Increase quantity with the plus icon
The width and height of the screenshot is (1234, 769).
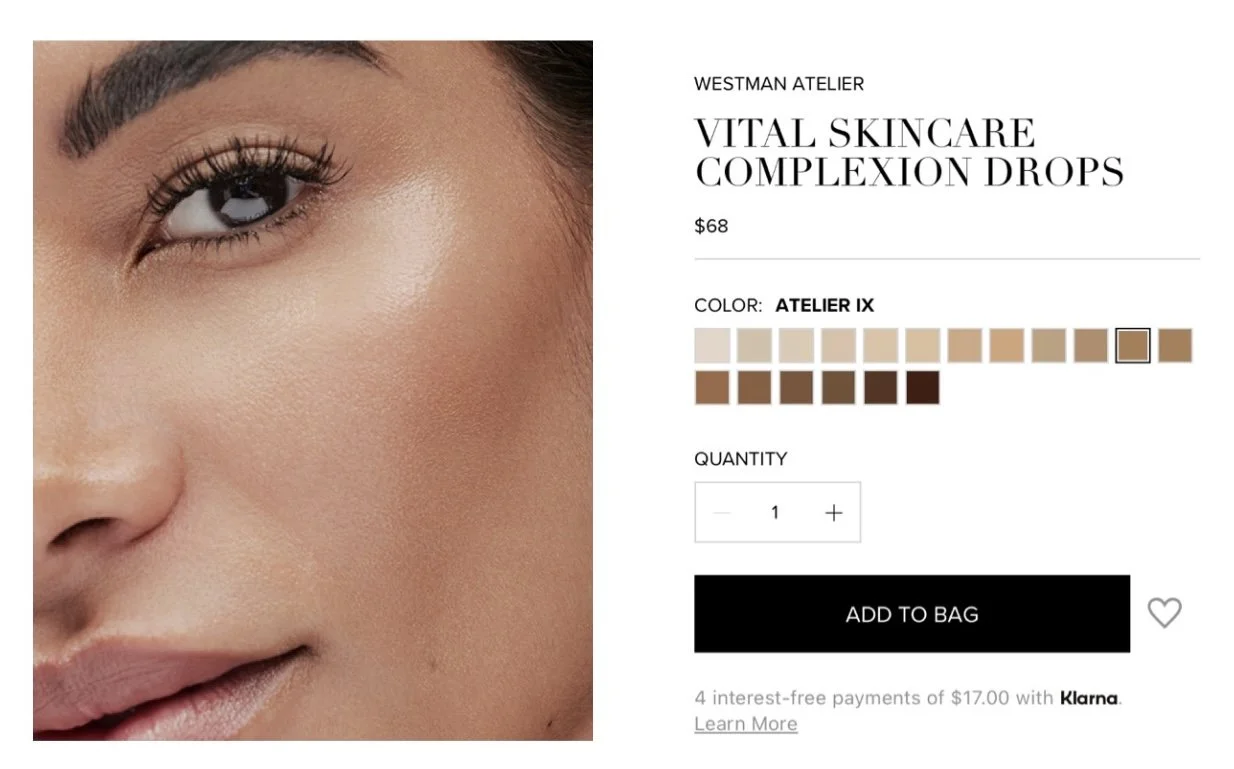[x=833, y=513]
